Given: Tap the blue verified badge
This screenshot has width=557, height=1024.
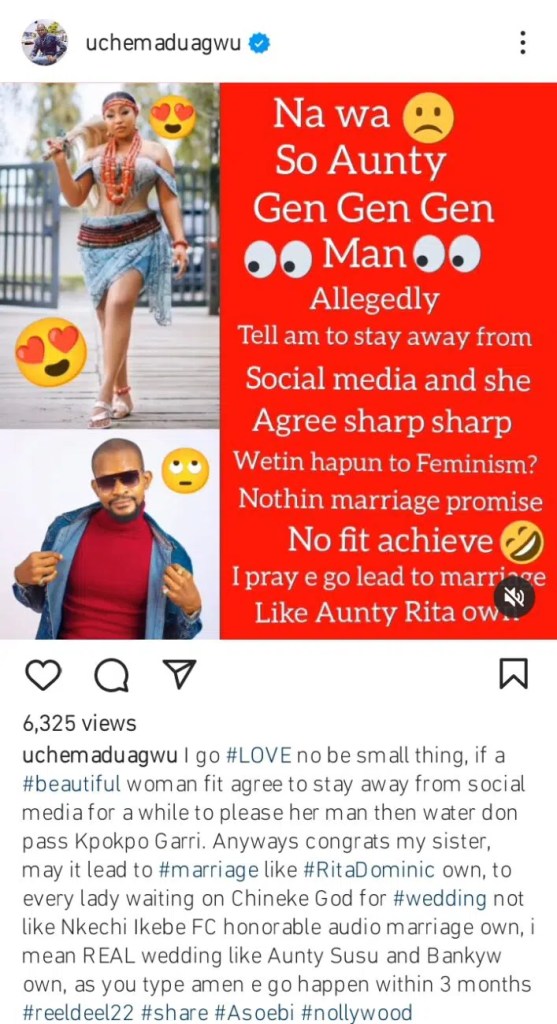Looking at the screenshot, I should (x=261, y=44).
